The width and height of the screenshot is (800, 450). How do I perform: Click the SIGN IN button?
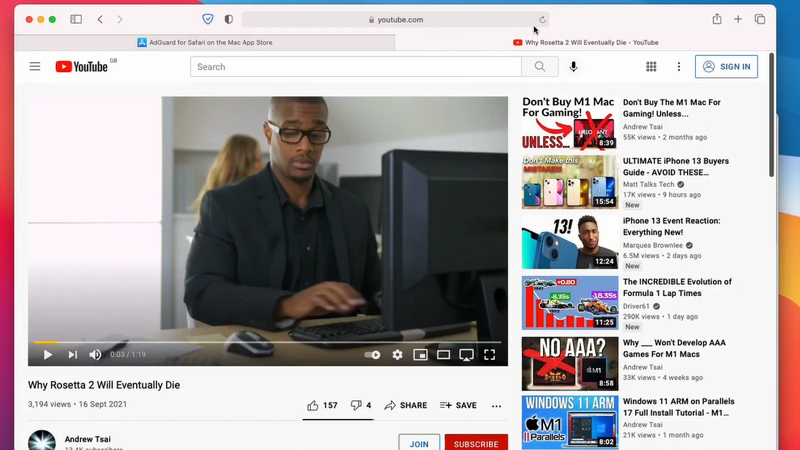(727, 66)
